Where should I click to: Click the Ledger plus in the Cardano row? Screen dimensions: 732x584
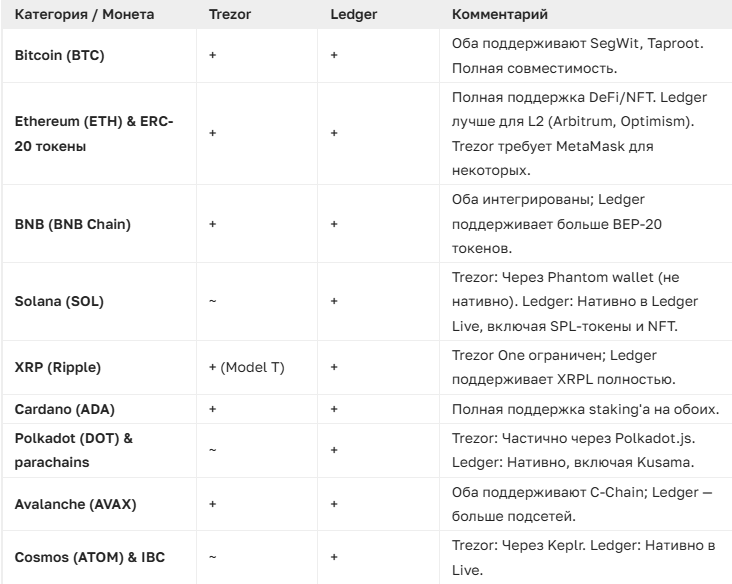[x=333, y=409]
